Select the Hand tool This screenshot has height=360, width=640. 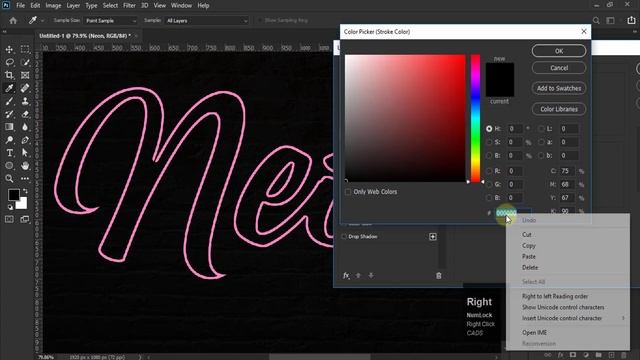[25, 166]
